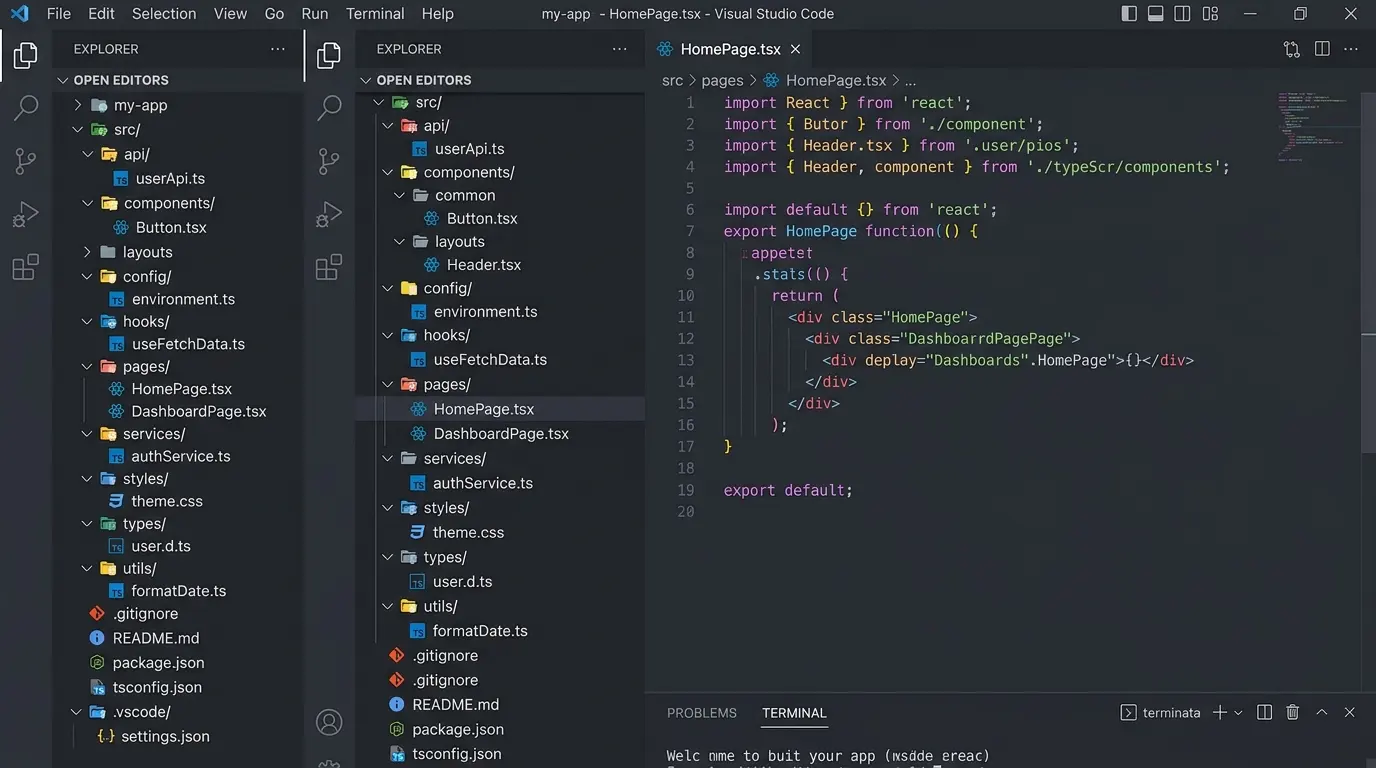Image resolution: width=1376 pixels, height=768 pixels.
Task: Open the File menu
Action: pos(59,14)
